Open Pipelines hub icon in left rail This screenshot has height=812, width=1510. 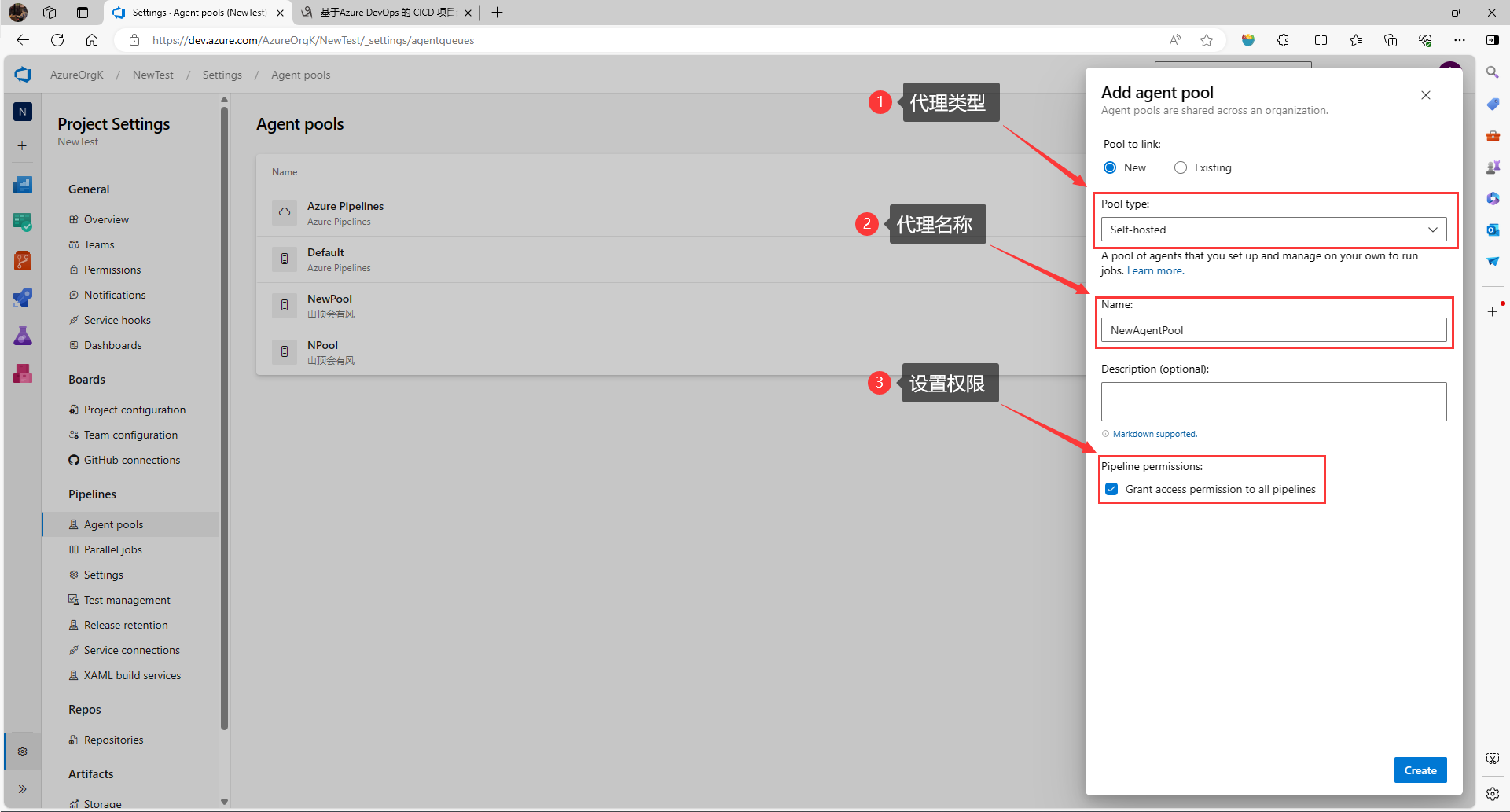pyautogui.click(x=23, y=298)
